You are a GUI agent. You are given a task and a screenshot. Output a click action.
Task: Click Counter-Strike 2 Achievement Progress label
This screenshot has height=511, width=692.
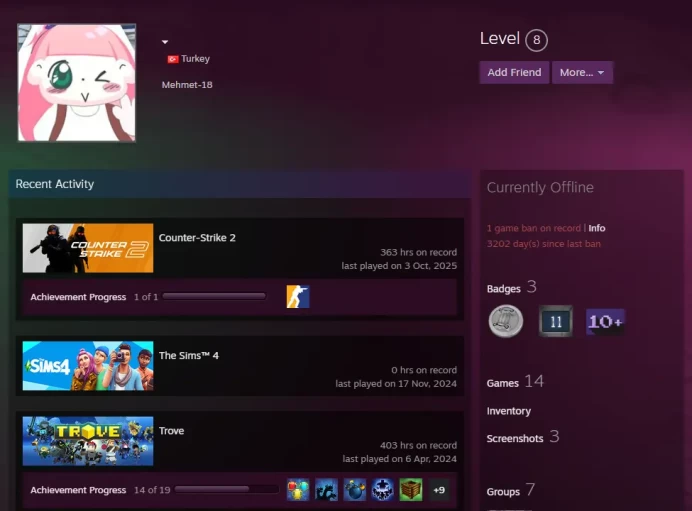tap(78, 297)
